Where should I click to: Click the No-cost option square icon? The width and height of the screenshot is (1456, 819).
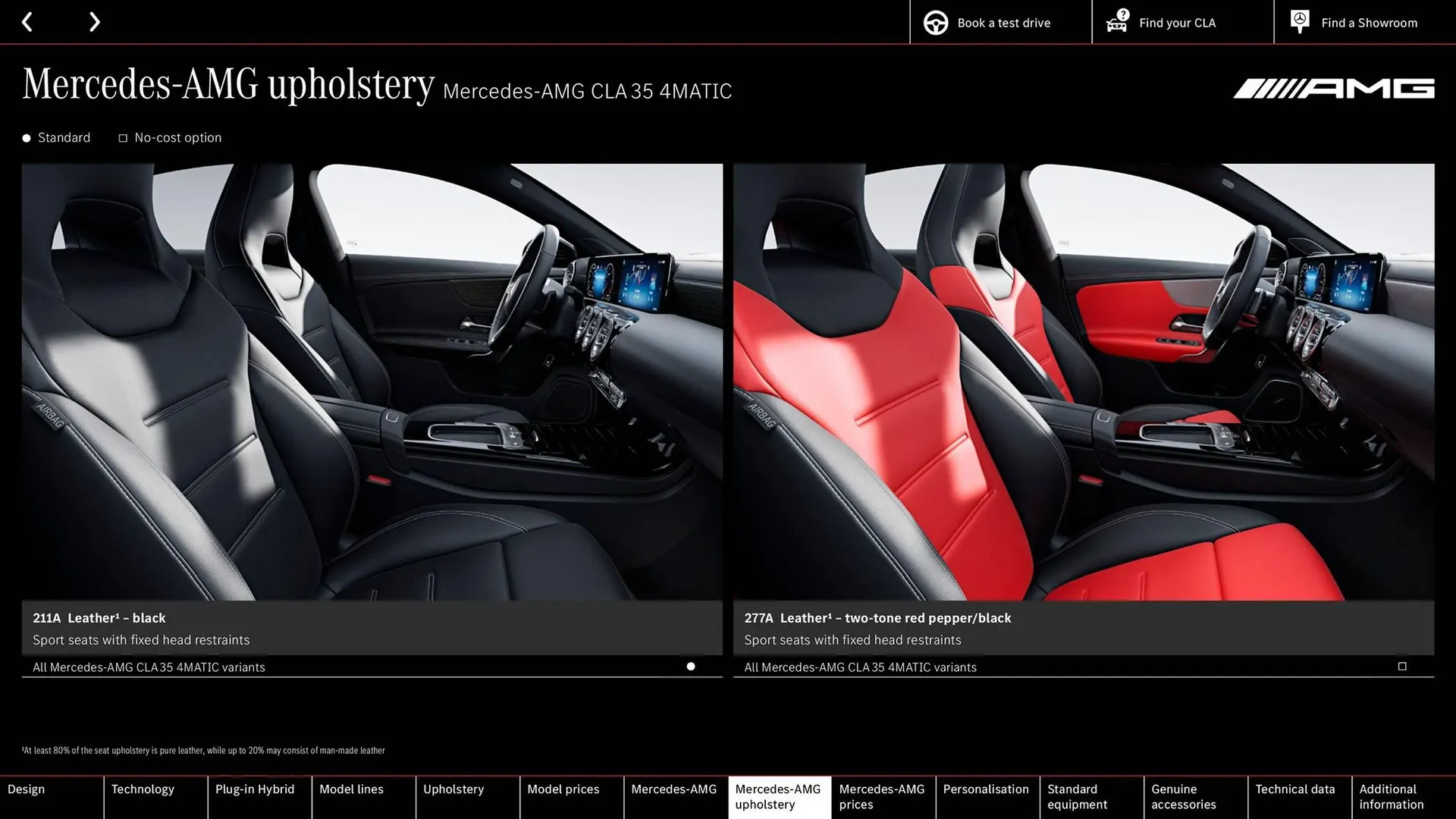(x=122, y=138)
